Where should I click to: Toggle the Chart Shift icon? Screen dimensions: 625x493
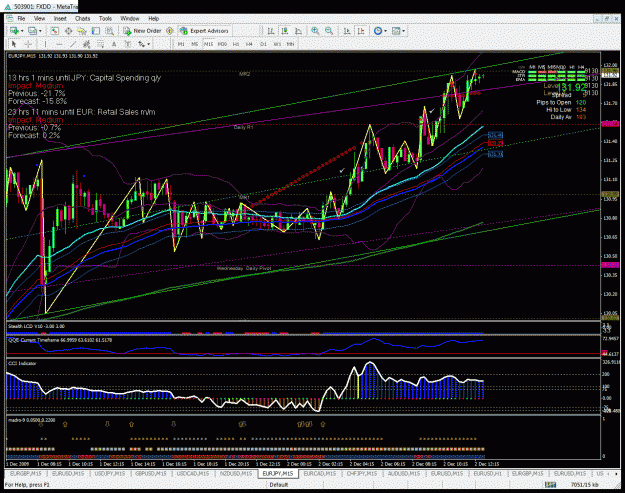tap(361, 31)
